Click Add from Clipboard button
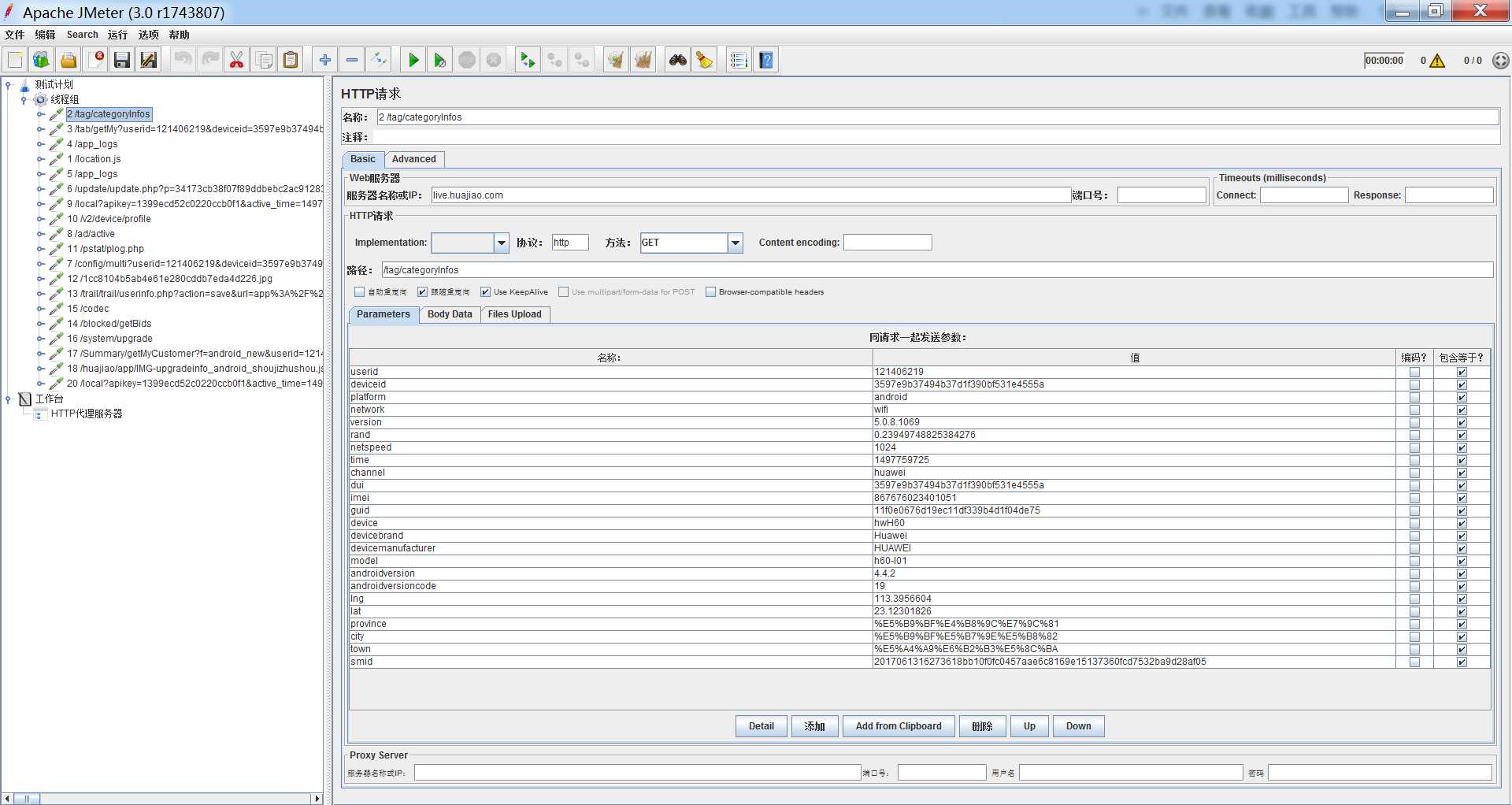This screenshot has height=805, width=1512. [x=899, y=726]
